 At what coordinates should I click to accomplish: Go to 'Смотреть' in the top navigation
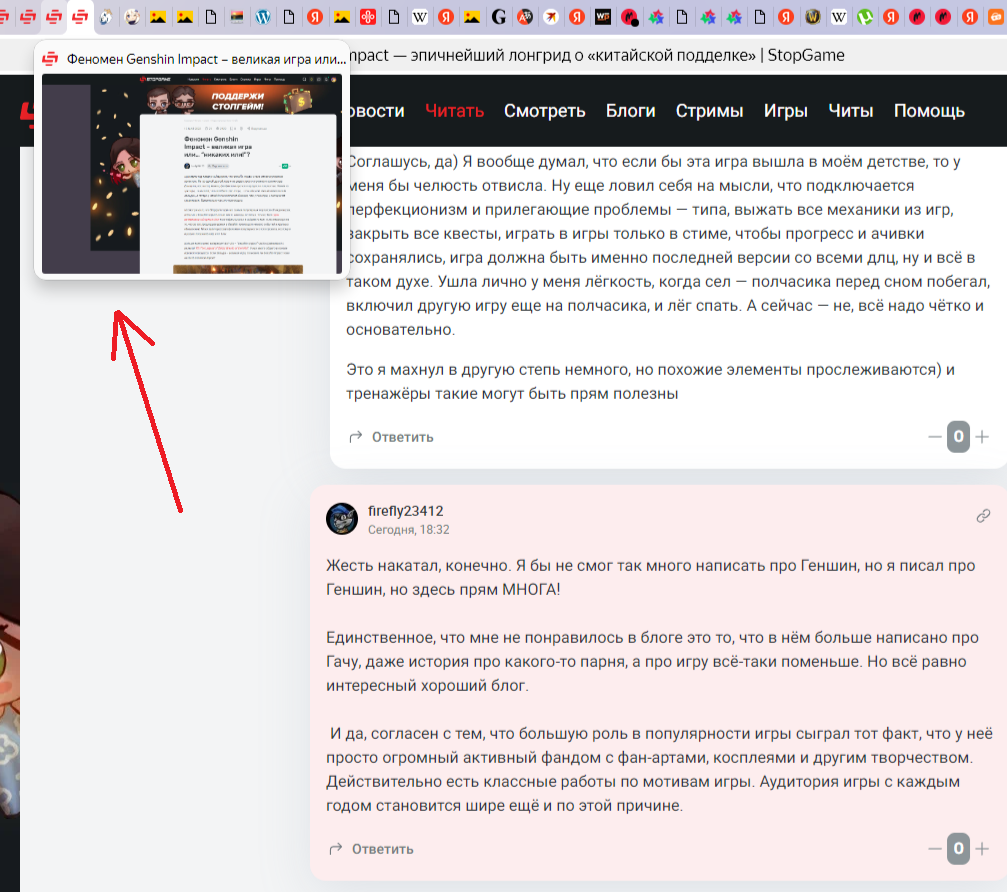545,110
